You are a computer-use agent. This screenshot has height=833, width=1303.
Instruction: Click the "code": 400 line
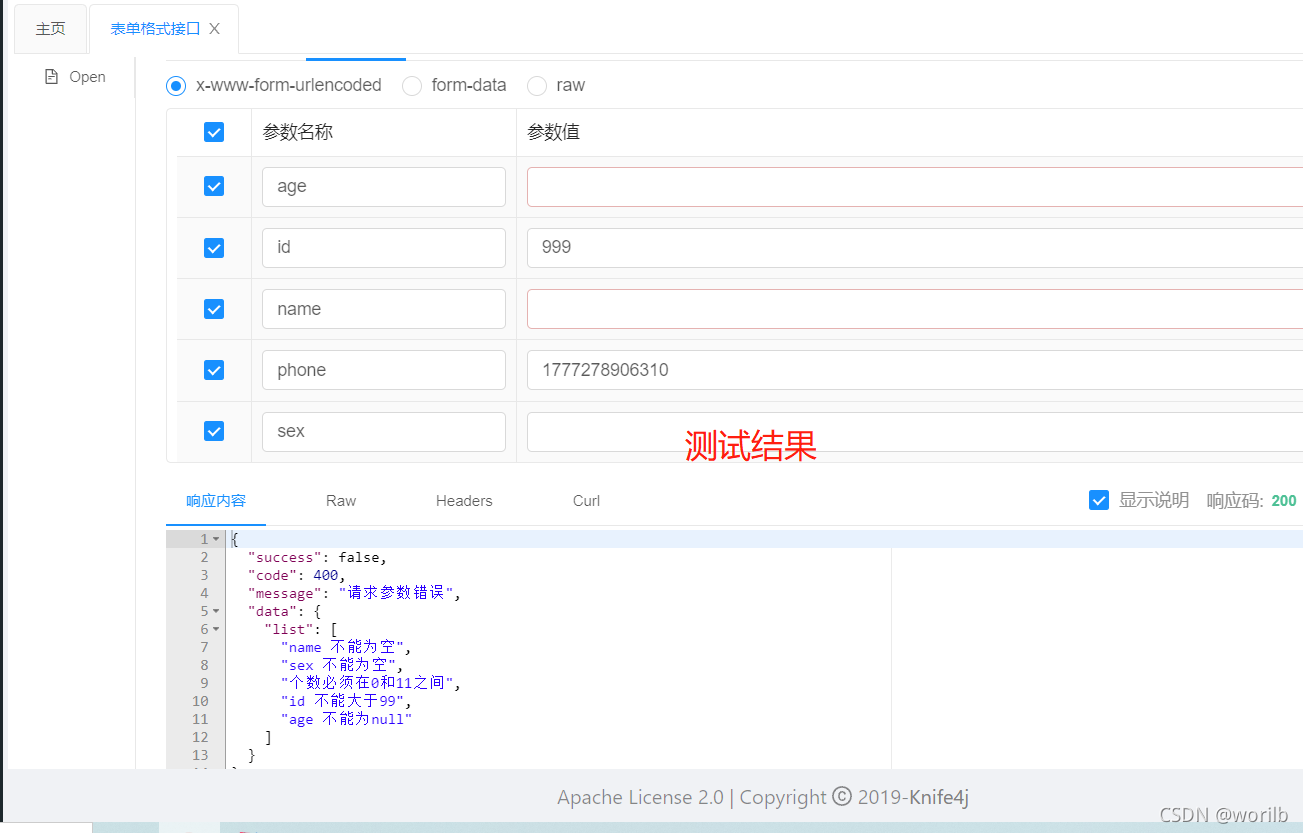[x=297, y=575]
